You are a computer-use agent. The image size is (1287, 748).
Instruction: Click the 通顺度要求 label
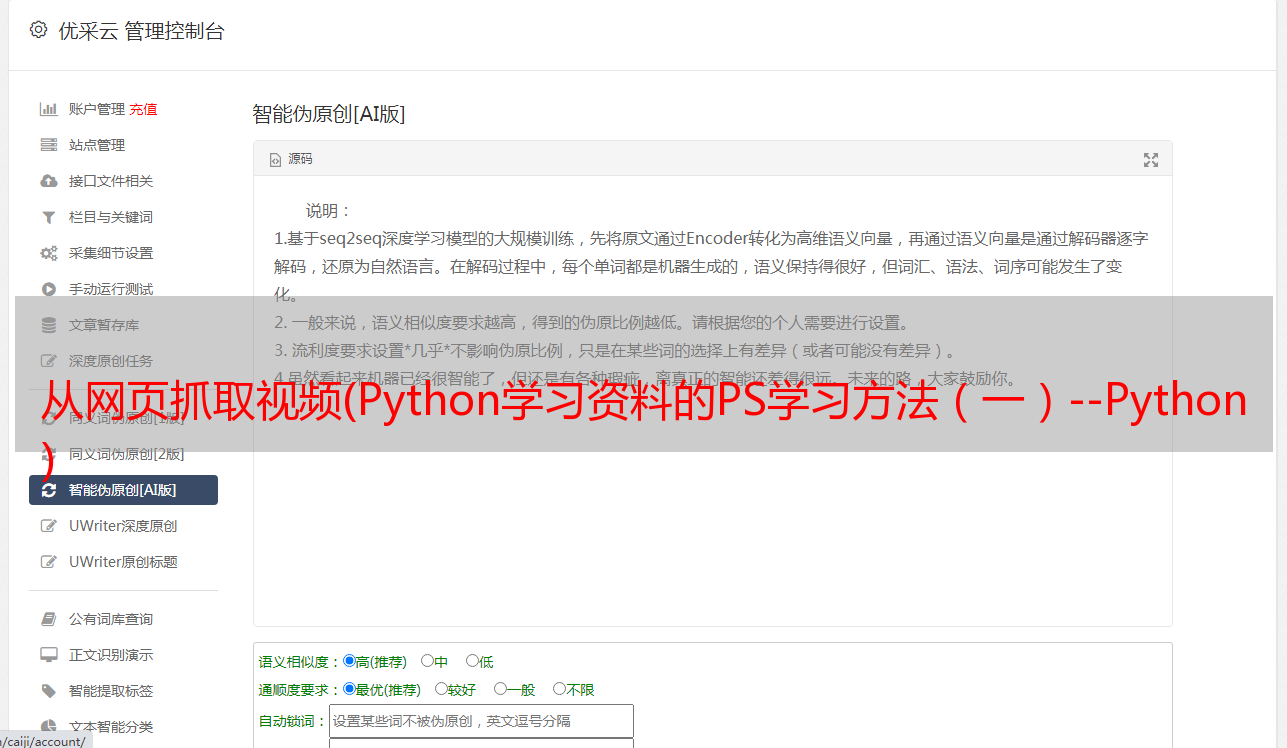click(300, 690)
